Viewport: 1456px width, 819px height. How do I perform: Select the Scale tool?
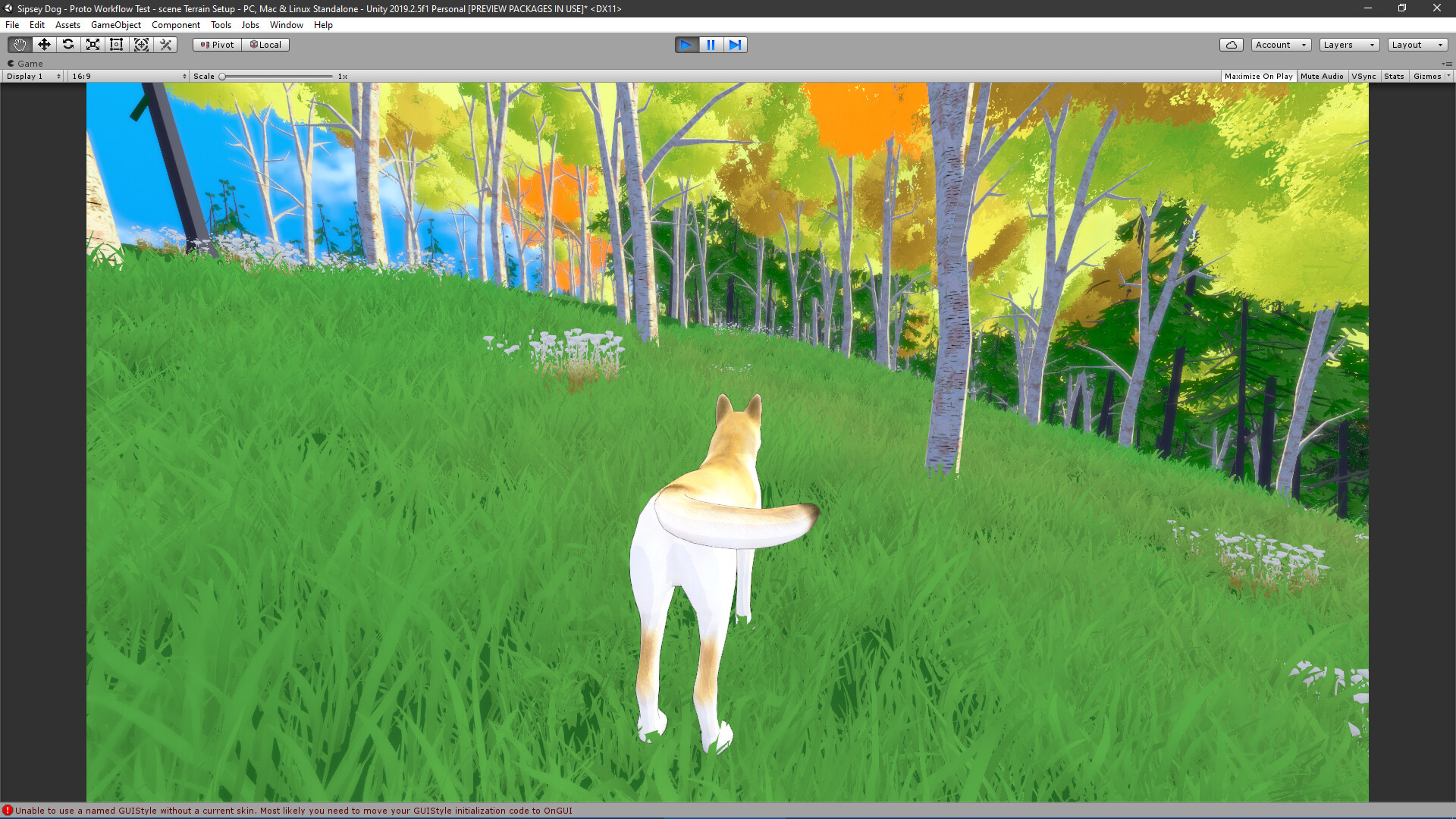[93, 45]
